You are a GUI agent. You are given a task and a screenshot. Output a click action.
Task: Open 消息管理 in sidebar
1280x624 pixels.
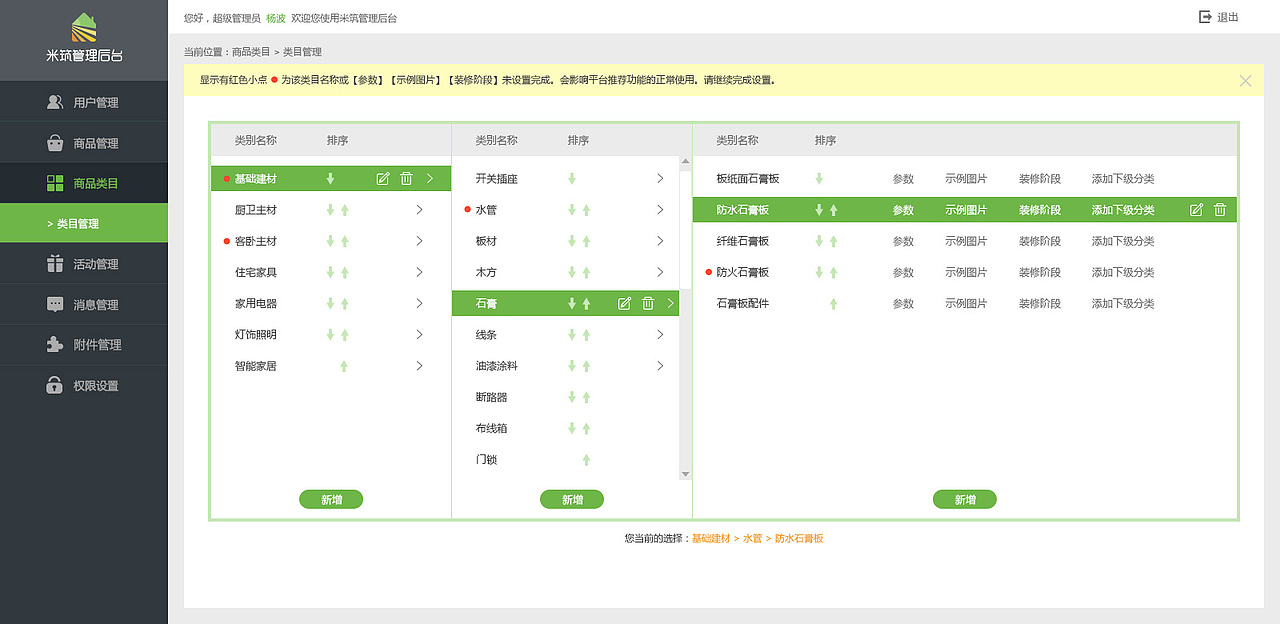pos(84,305)
